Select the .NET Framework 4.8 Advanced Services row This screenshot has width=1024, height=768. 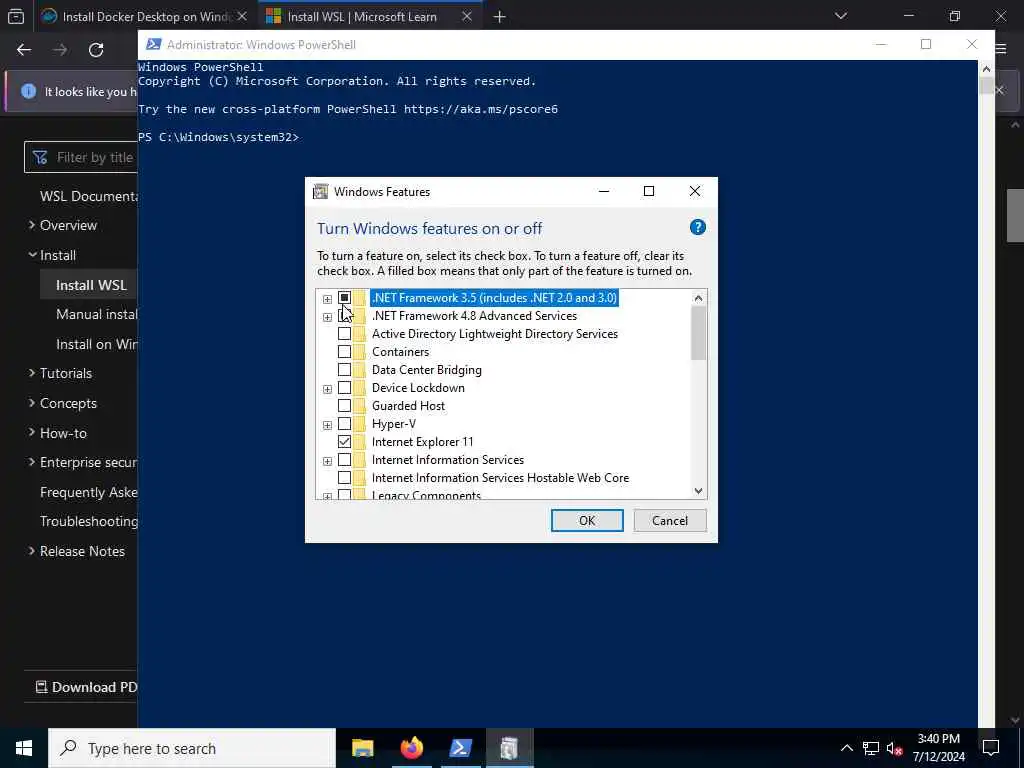[474, 315]
